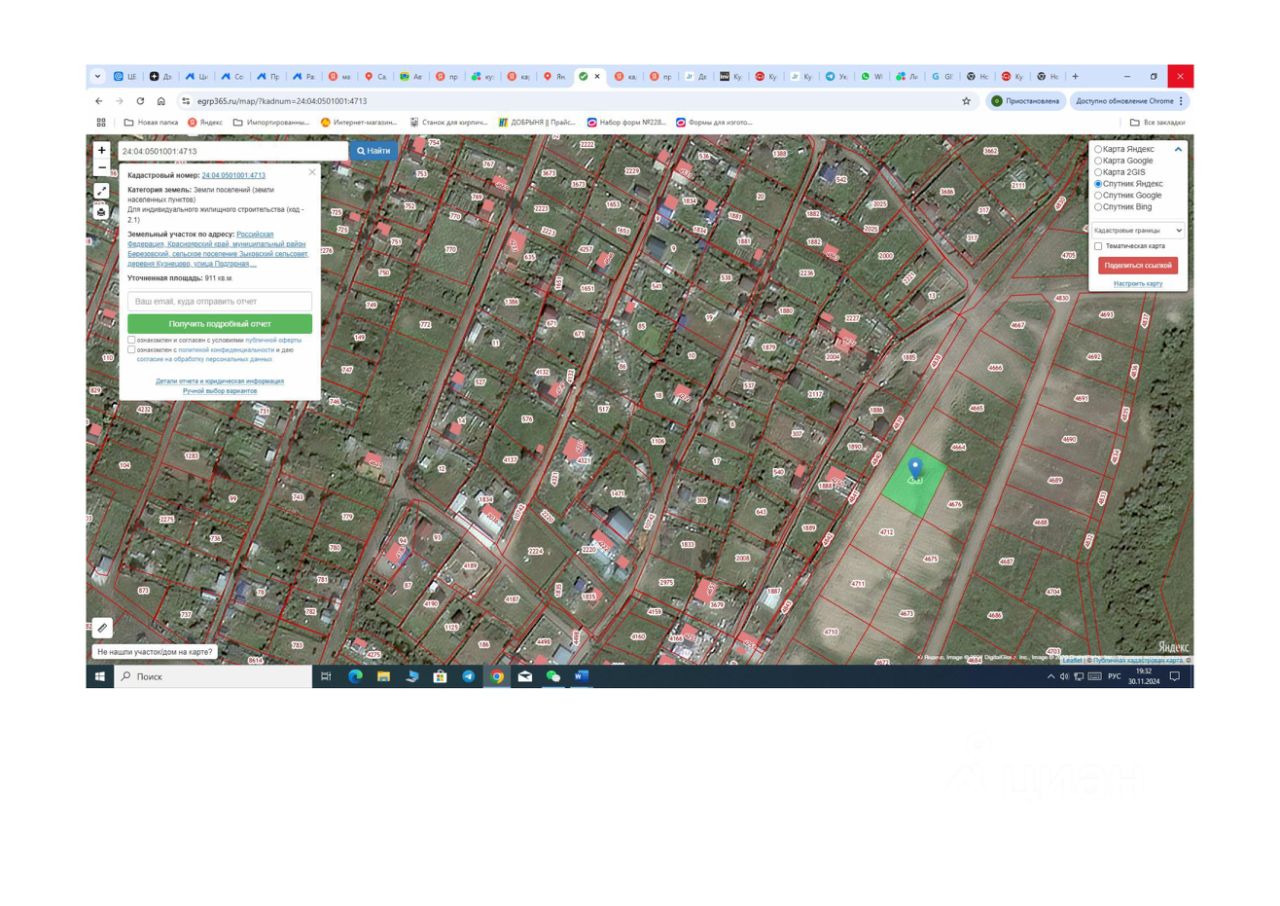Click Поделиться ссылкой button
1280x906 pixels.
click(x=1138, y=266)
